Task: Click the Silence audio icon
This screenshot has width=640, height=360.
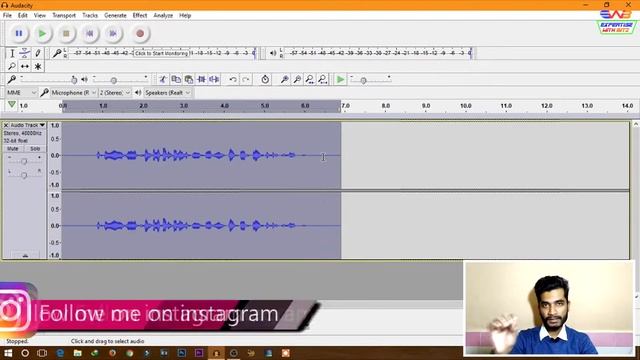Action: [x=214, y=79]
